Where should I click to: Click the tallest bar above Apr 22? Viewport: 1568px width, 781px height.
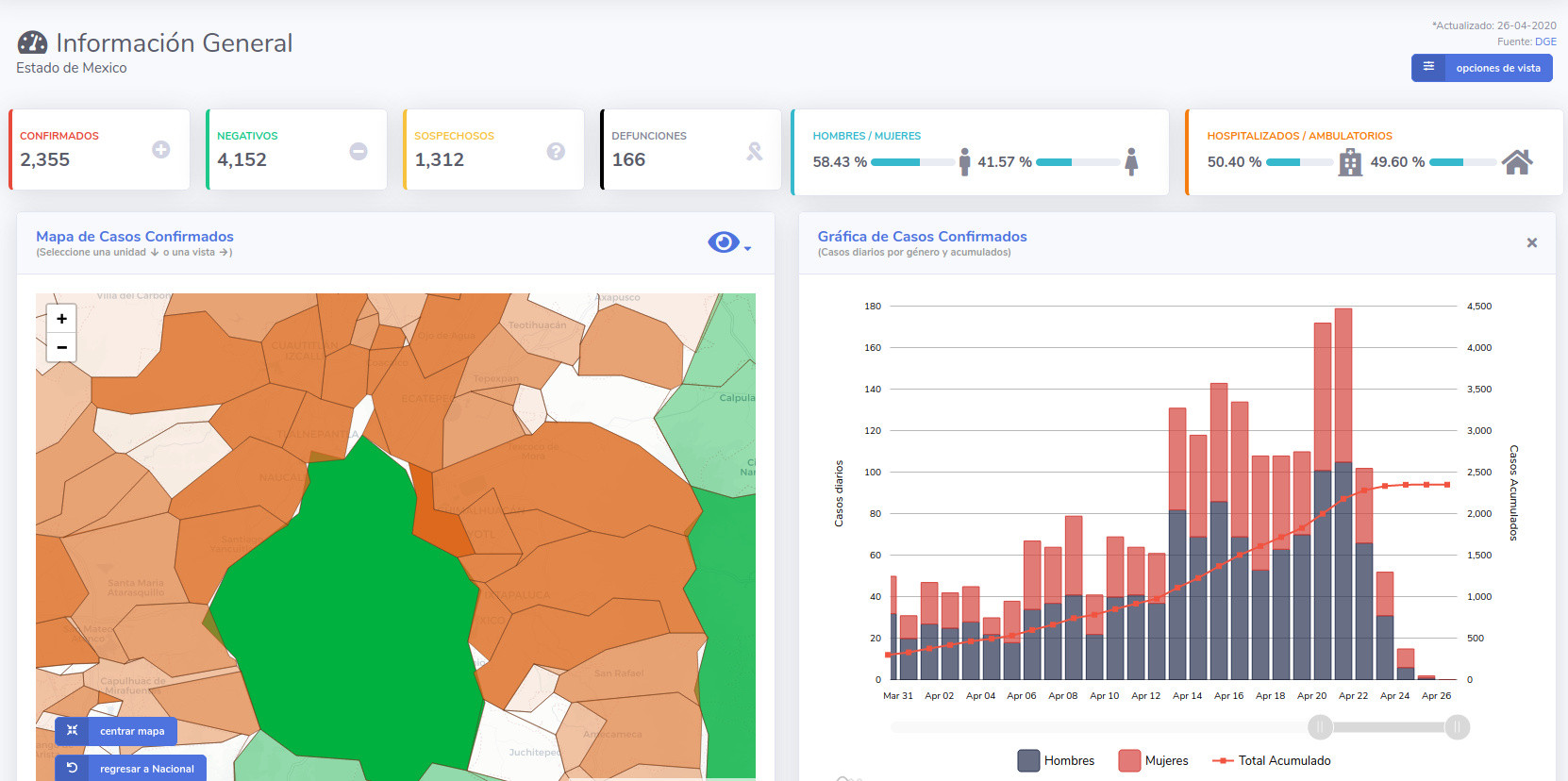(x=1343, y=493)
